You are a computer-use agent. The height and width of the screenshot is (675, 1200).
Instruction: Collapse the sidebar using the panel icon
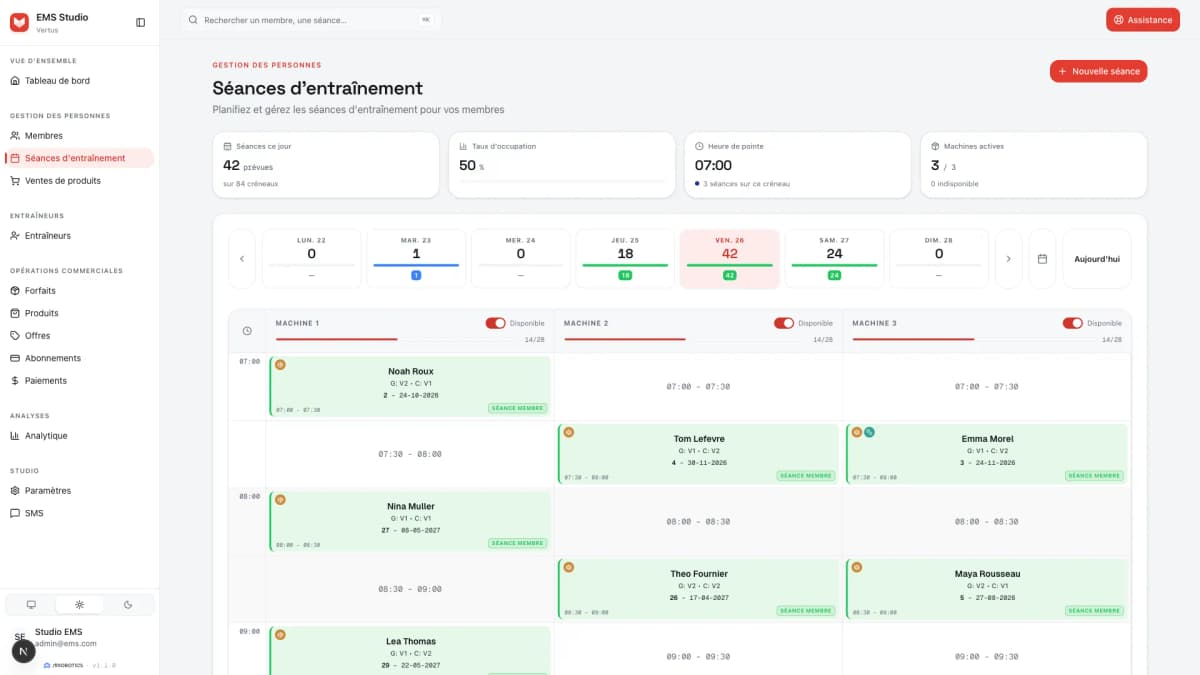click(x=140, y=22)
